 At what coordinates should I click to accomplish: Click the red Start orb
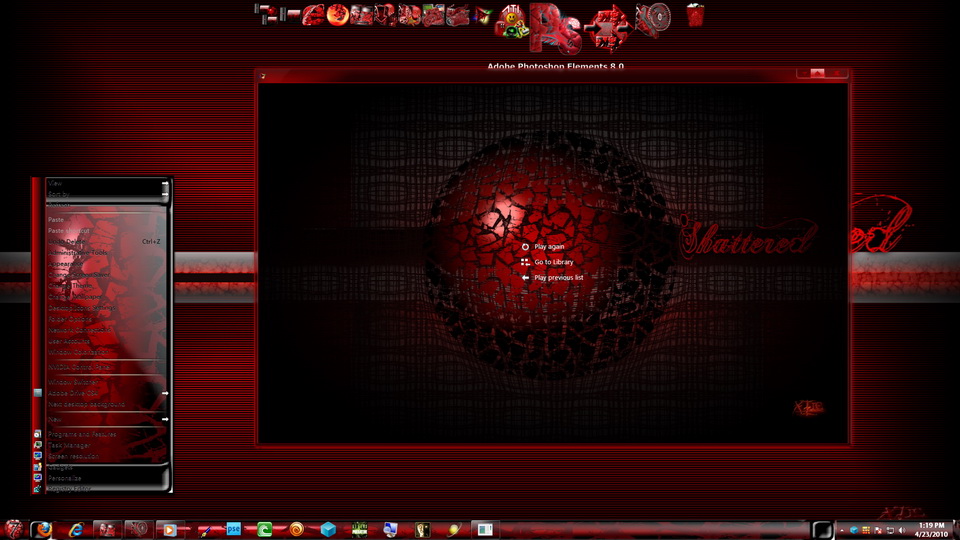tap(14, 529)
